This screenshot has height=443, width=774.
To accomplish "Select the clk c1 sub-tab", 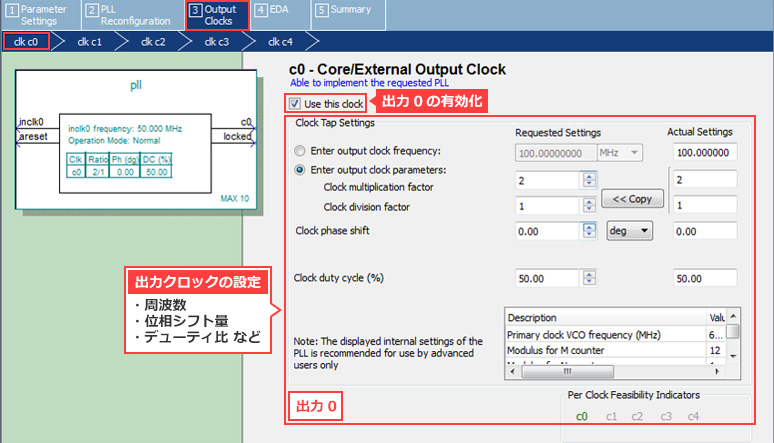I will [x=90, y=42].
